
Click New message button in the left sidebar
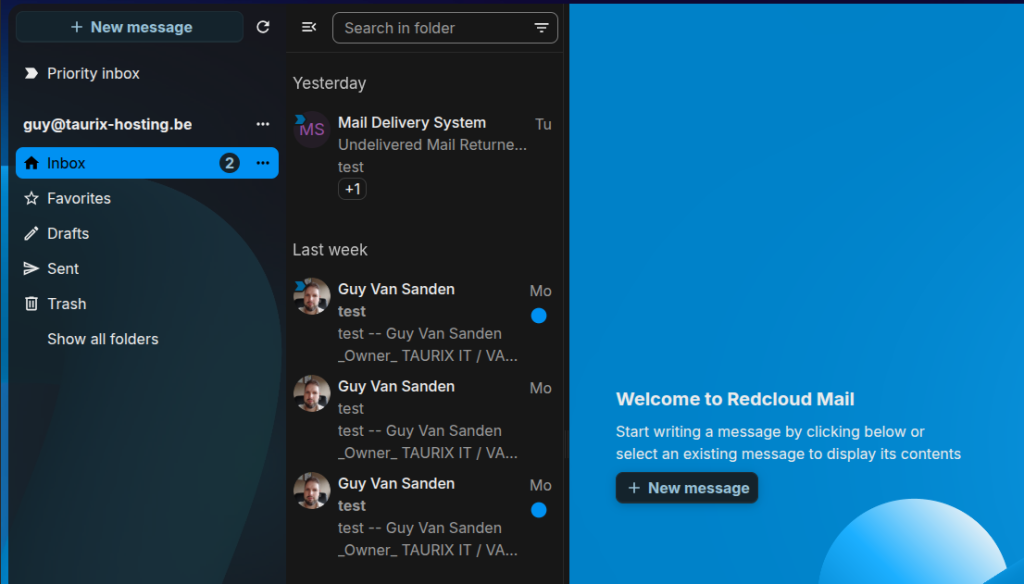coord(130,27)
